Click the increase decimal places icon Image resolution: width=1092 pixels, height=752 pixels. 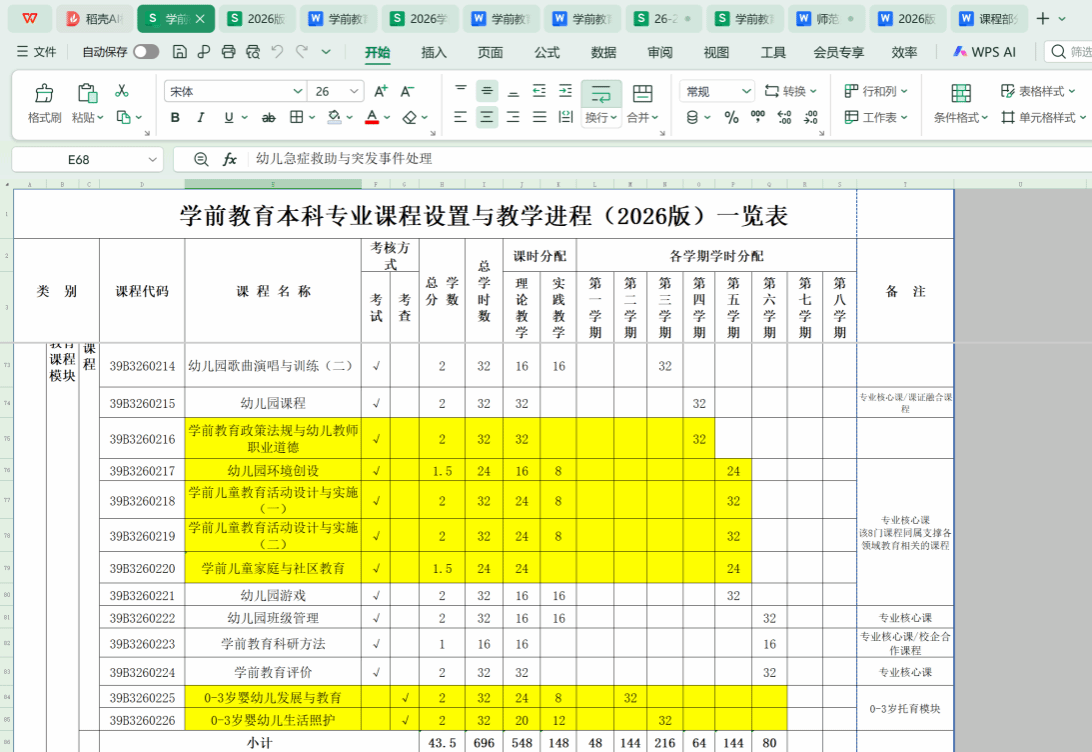pos(784,117)
